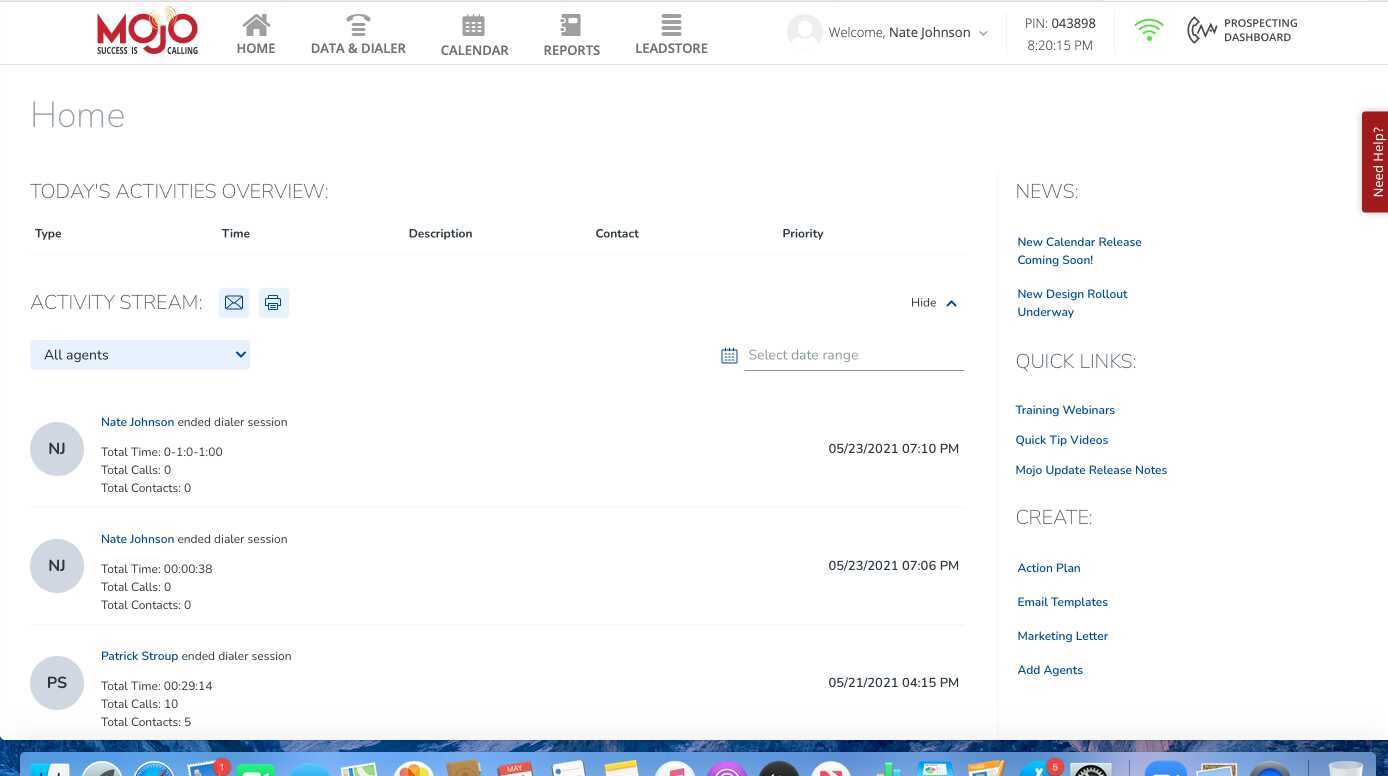
Task: Open the All agents dropdown
Action: pos(140,355)
